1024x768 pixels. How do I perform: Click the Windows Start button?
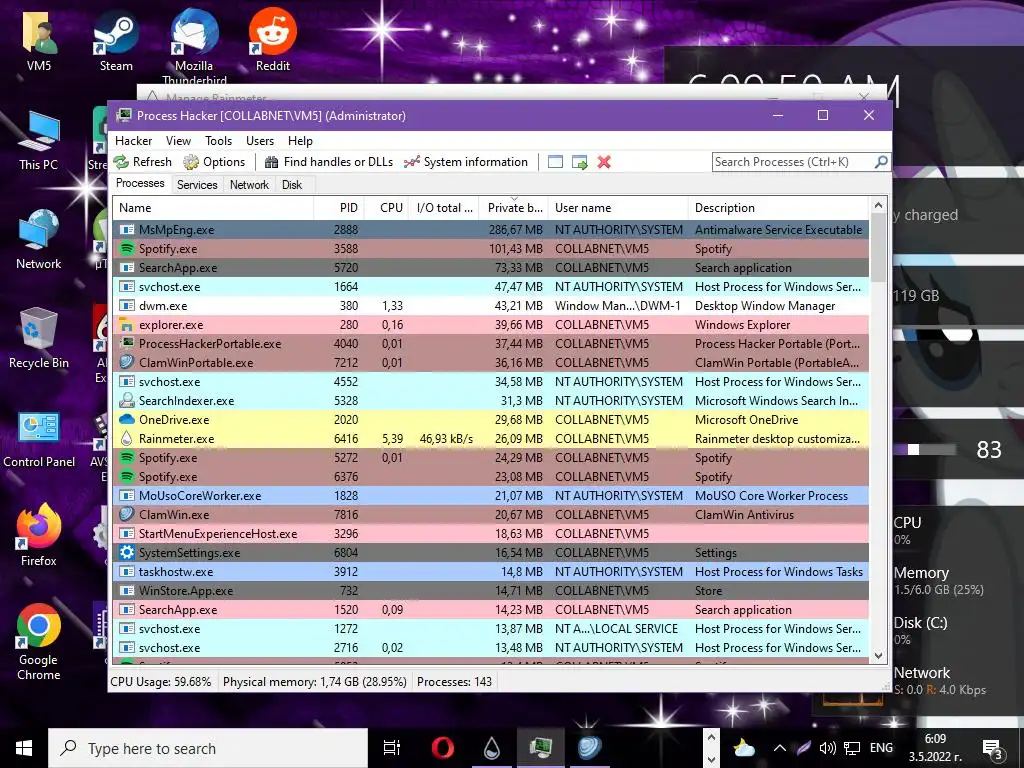point(24,748)
